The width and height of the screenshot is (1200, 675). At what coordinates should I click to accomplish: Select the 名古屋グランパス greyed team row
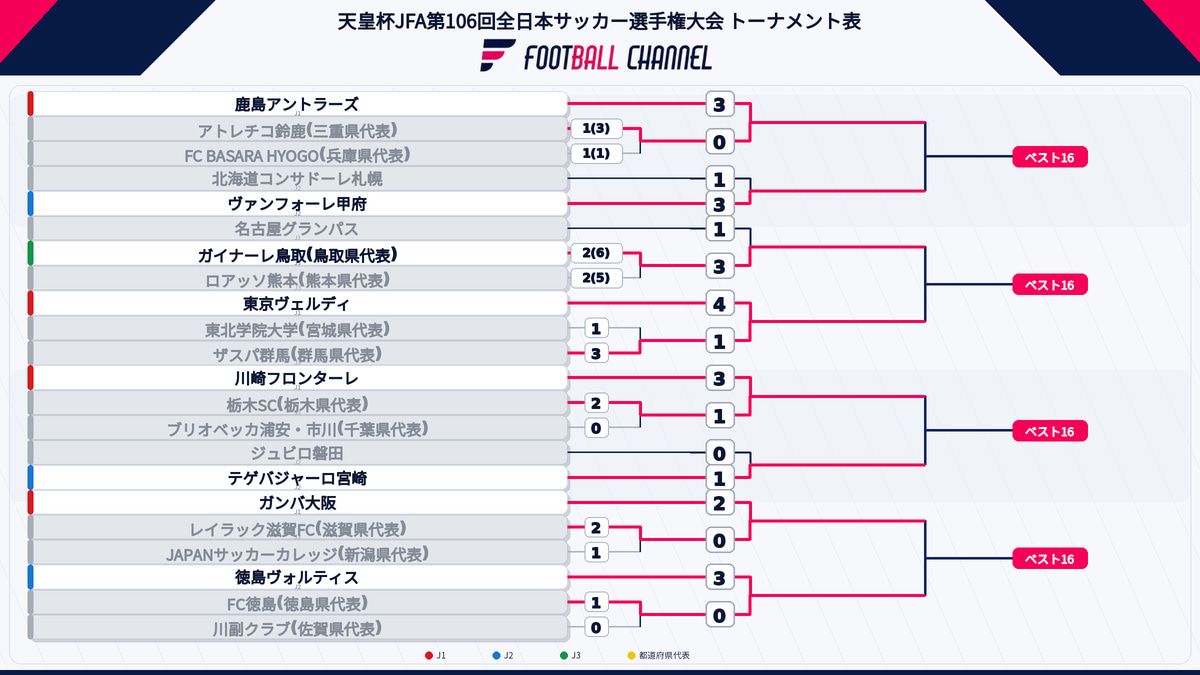tap(297, 229)
